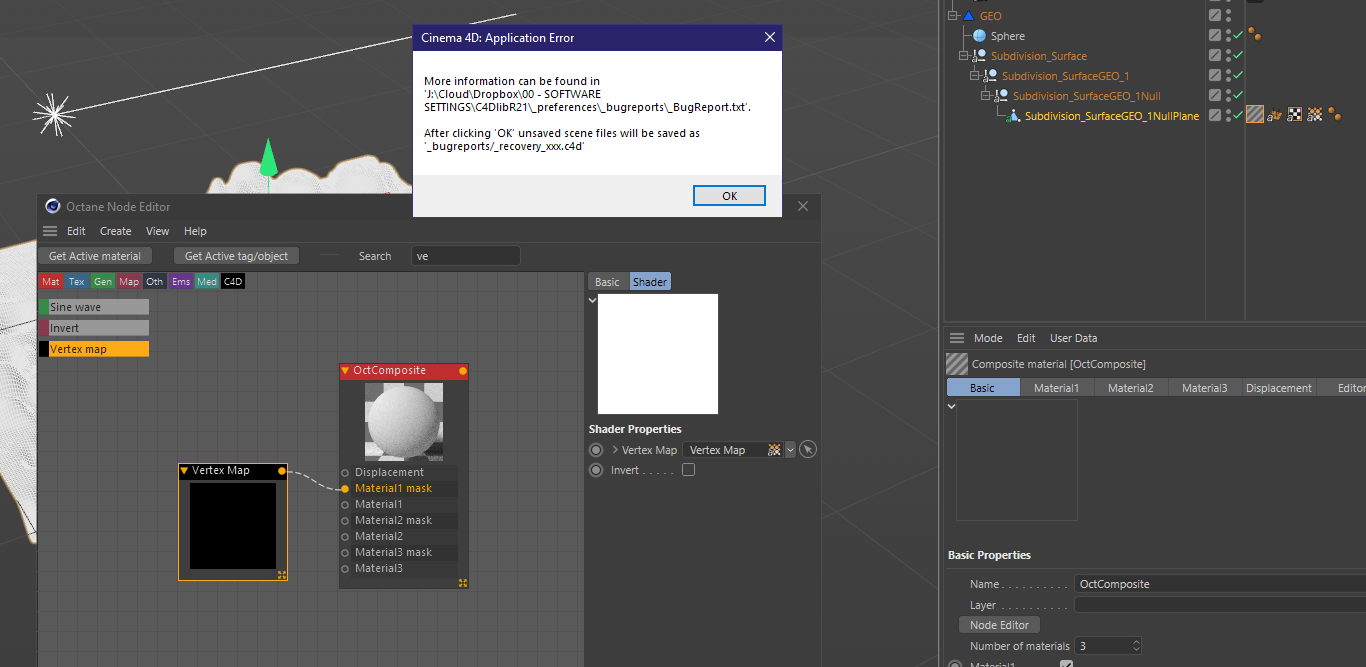Click the Name field with OctComposite
Viewport: 1366px width, 667px height.
click(1220, 584)
